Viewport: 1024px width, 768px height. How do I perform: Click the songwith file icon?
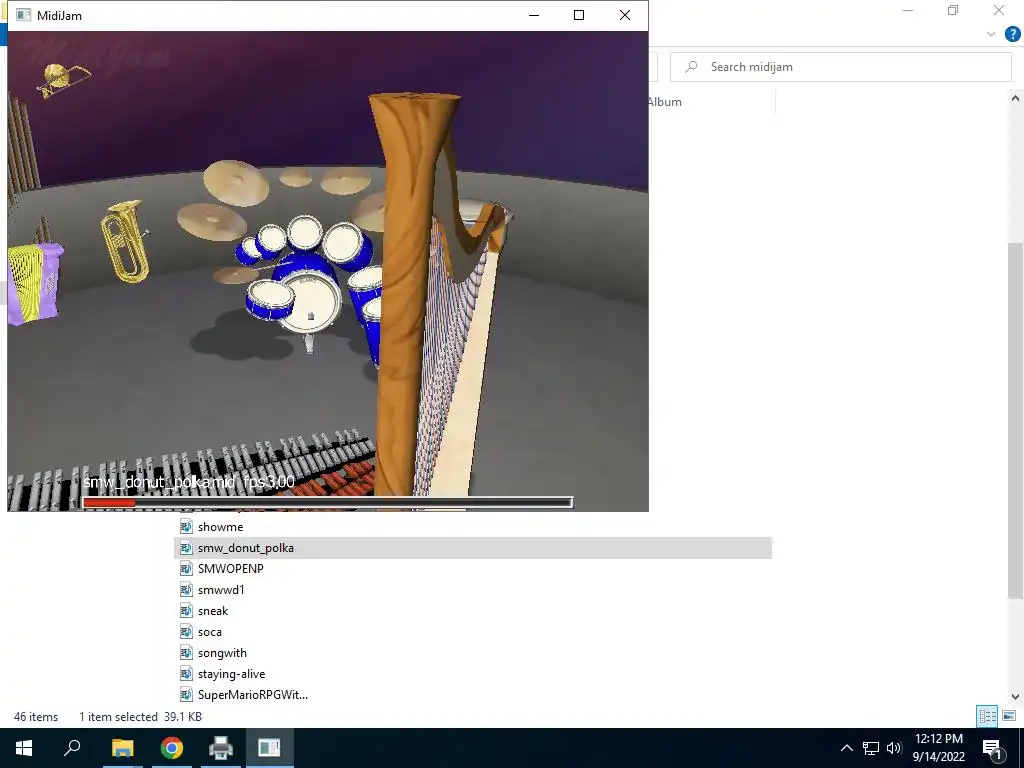click(186, 652)
